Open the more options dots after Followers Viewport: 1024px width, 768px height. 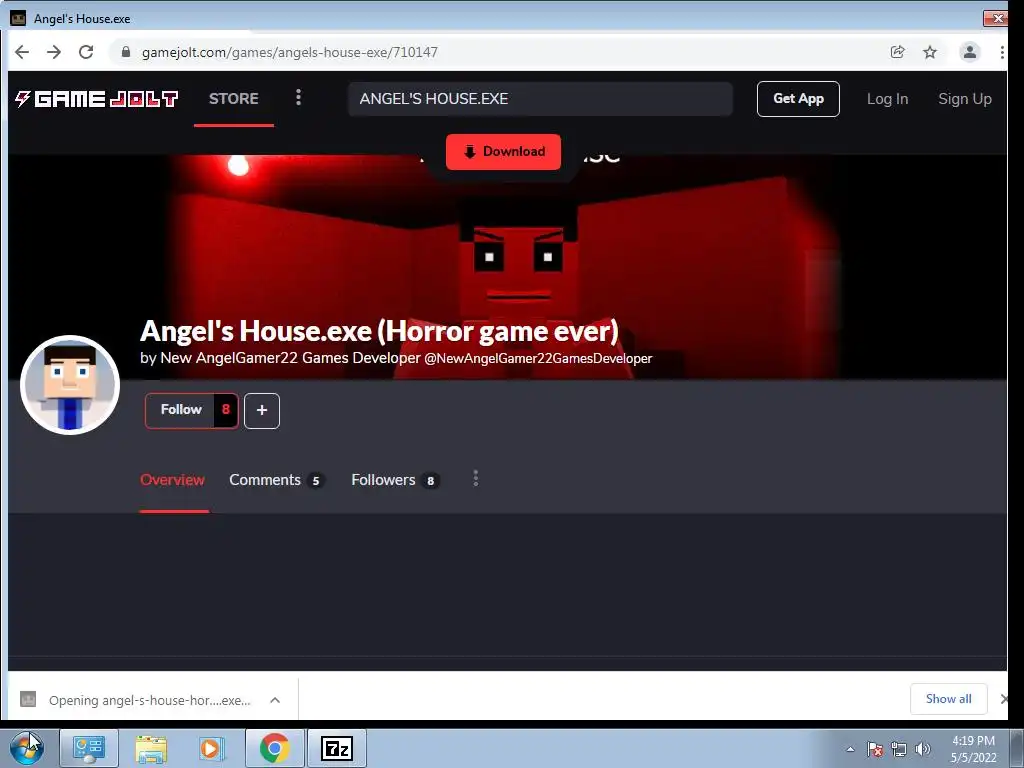coord(475,479)
